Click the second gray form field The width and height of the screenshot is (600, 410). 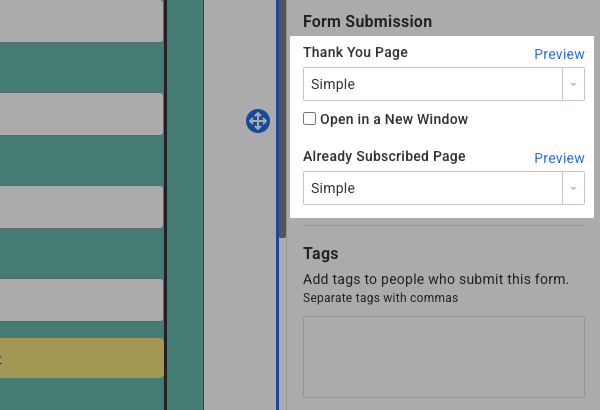[80, 114]
